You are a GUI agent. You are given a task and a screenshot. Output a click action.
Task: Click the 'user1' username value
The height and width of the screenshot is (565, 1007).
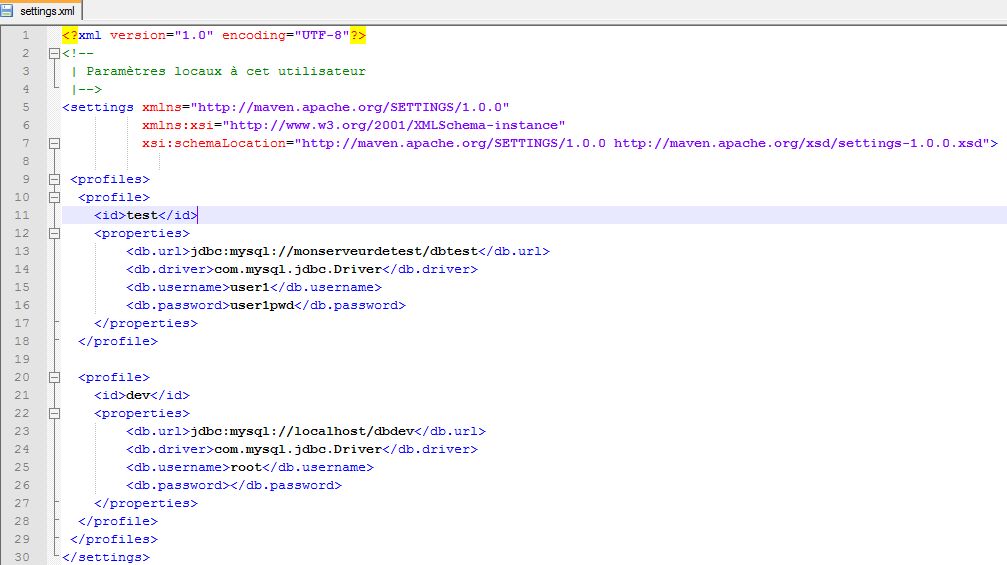[x=250, y=287]
